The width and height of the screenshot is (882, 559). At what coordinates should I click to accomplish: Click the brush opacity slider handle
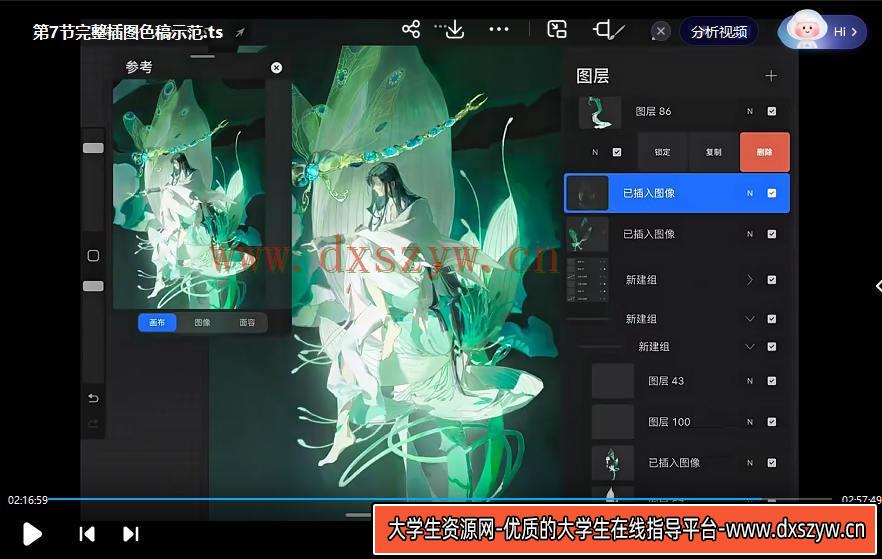(93, 286)
